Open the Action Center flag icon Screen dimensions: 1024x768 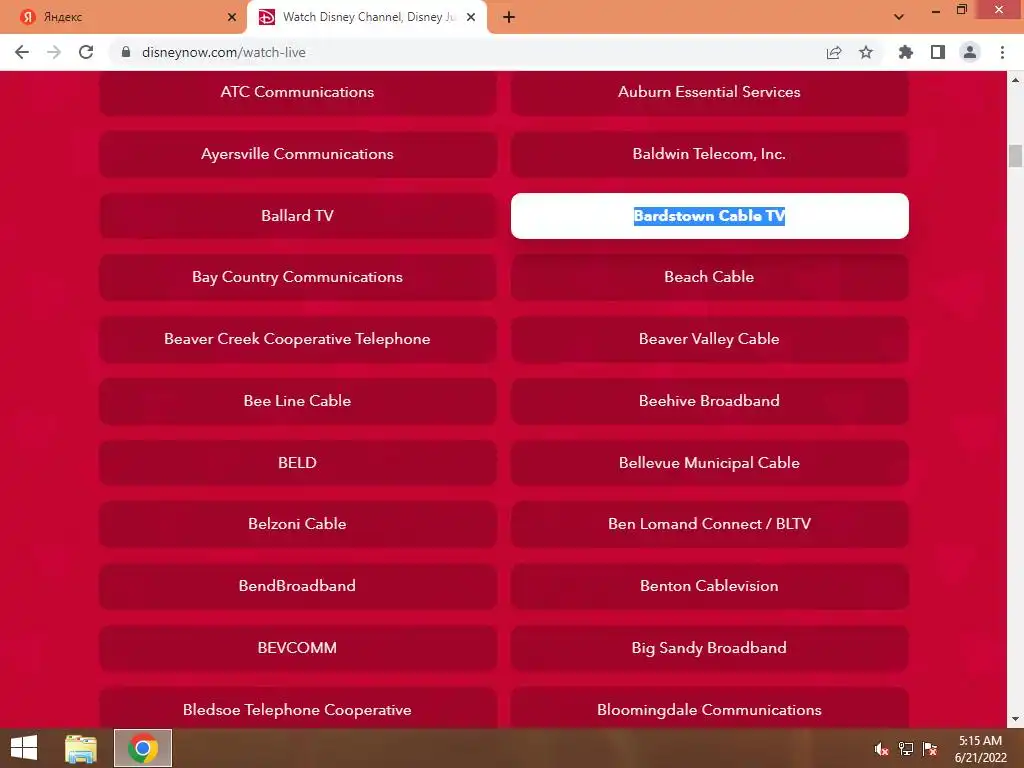pos(930,749)
